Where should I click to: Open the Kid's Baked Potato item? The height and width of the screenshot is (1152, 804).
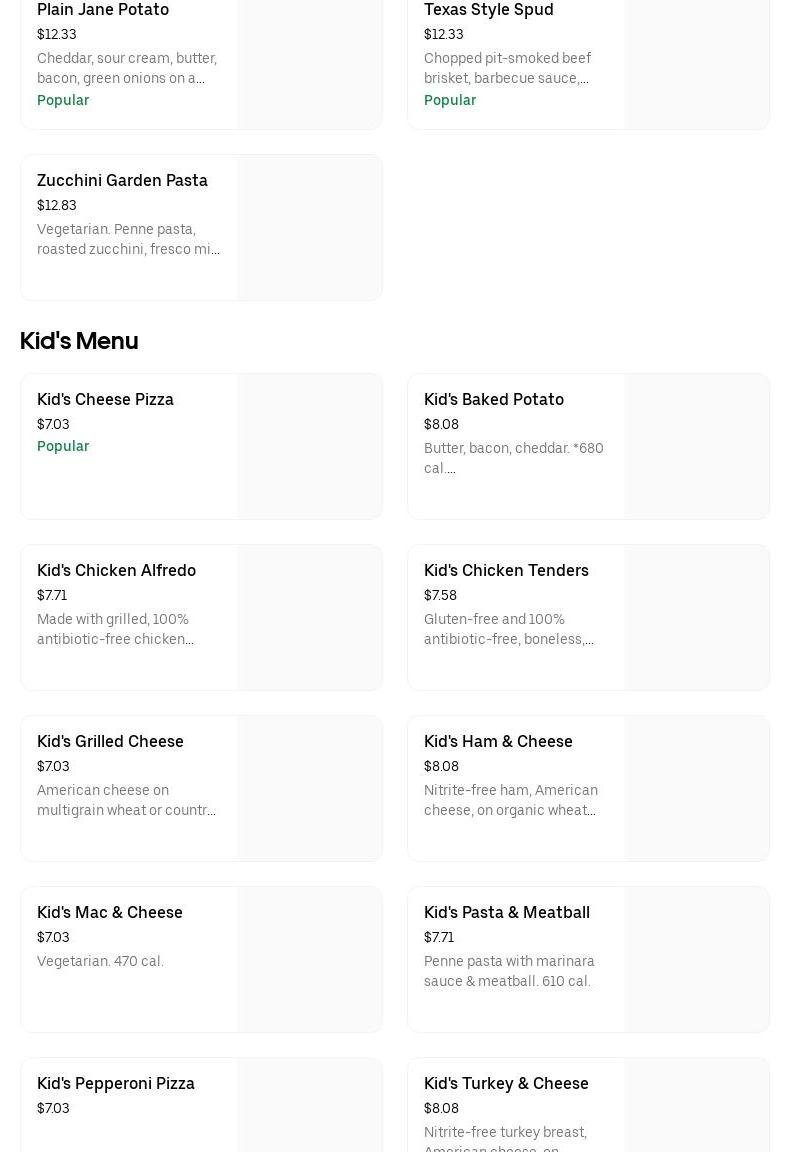pos(494,400)
